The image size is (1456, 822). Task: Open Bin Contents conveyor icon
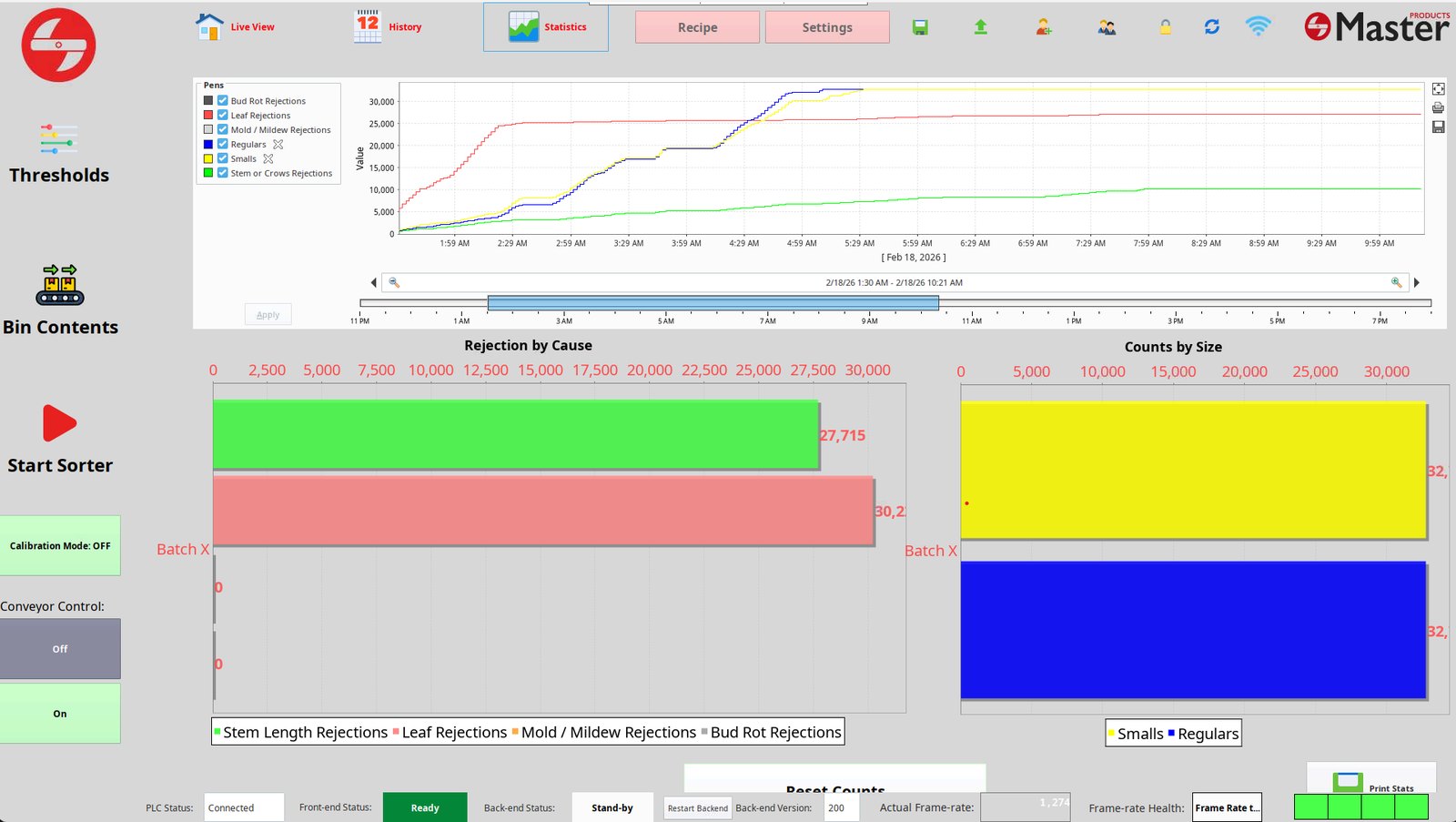tap(60, 284)
